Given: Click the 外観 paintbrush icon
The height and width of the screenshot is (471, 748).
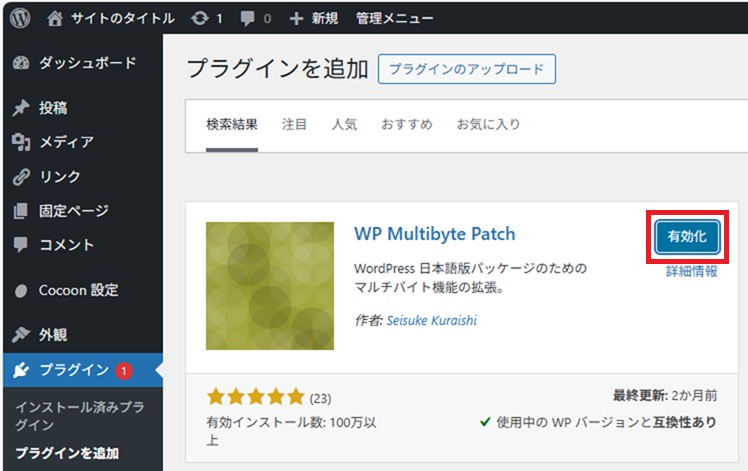Looking at the screenshot, I should [x=21, y=335].
